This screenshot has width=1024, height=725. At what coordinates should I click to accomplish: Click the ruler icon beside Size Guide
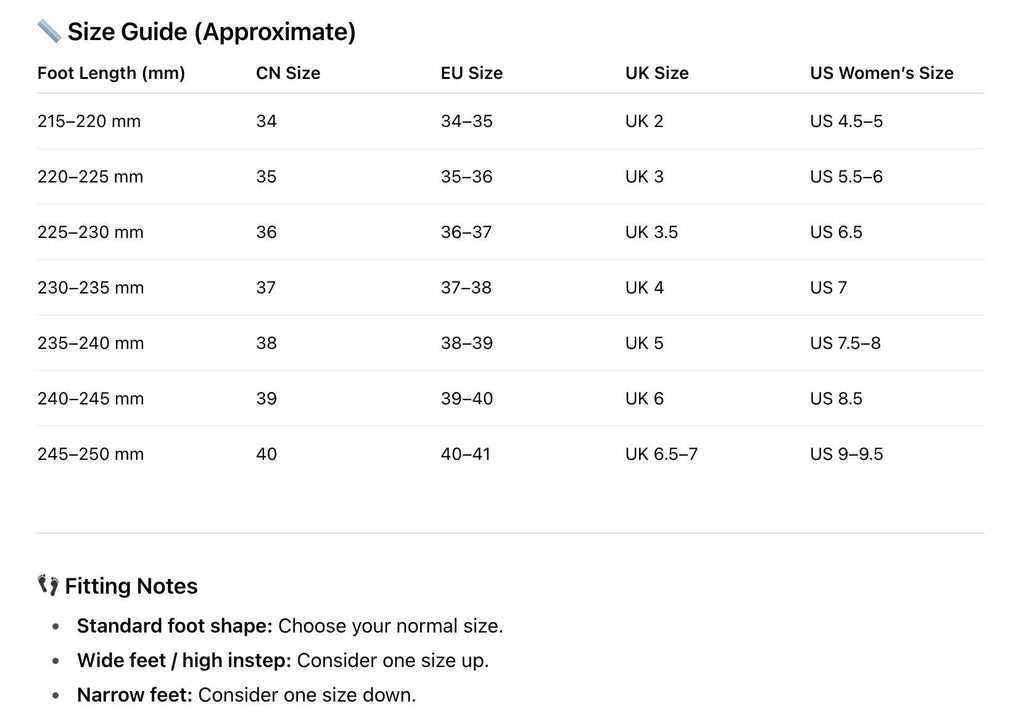49,31
